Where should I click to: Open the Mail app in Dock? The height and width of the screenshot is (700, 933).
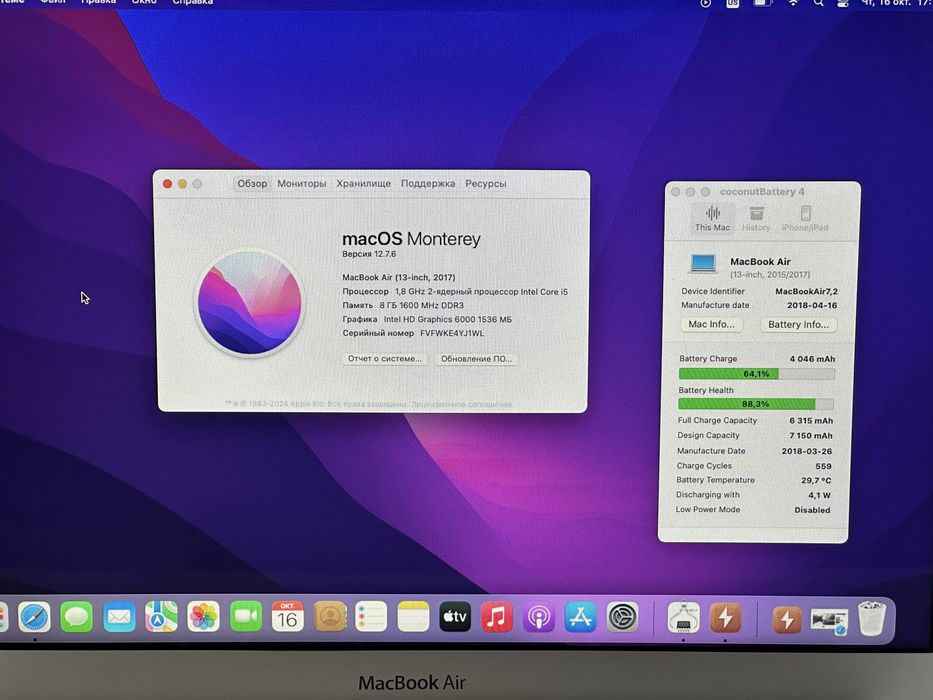[119, 617]
